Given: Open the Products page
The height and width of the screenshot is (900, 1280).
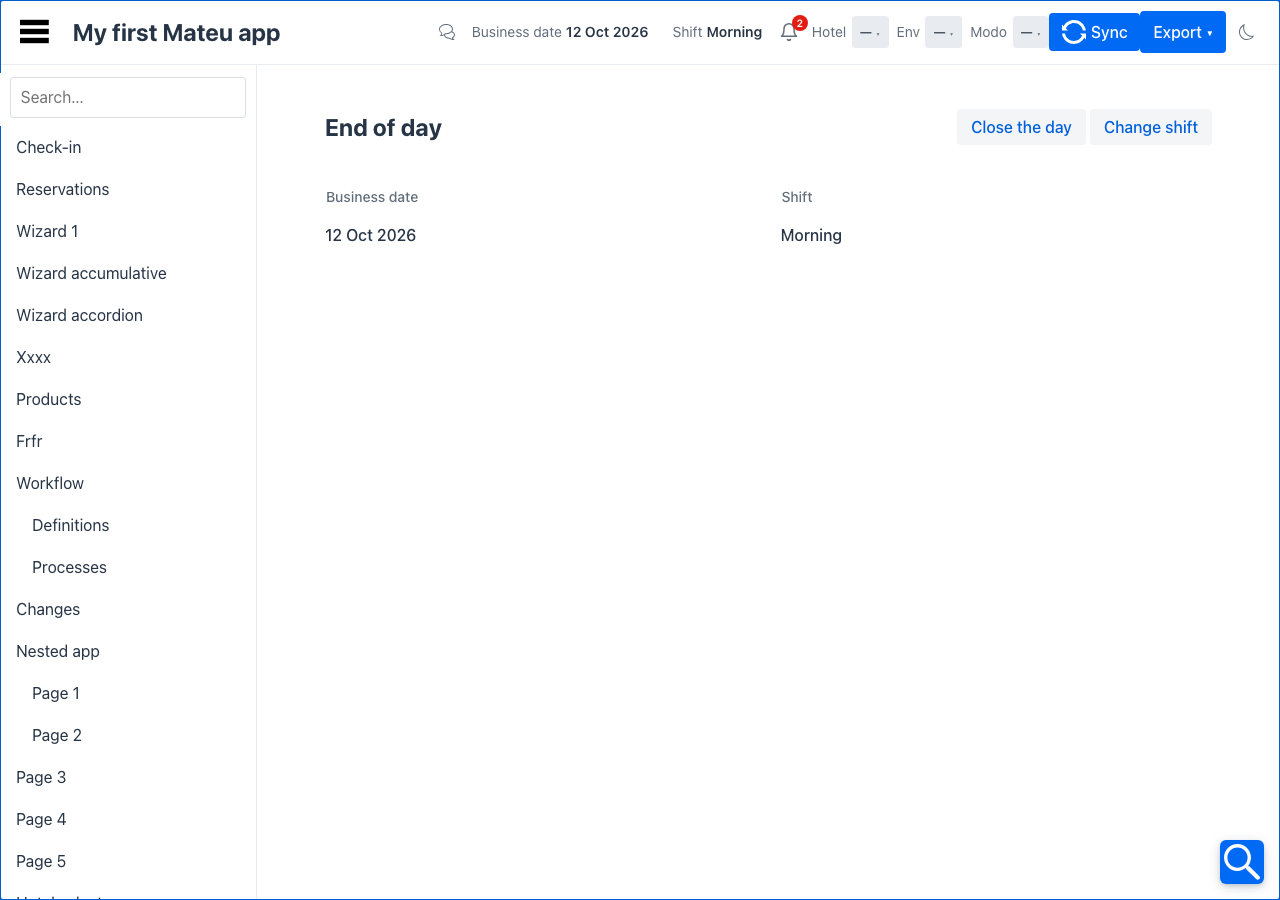Looking at the screenshot, I should point(49,399).
